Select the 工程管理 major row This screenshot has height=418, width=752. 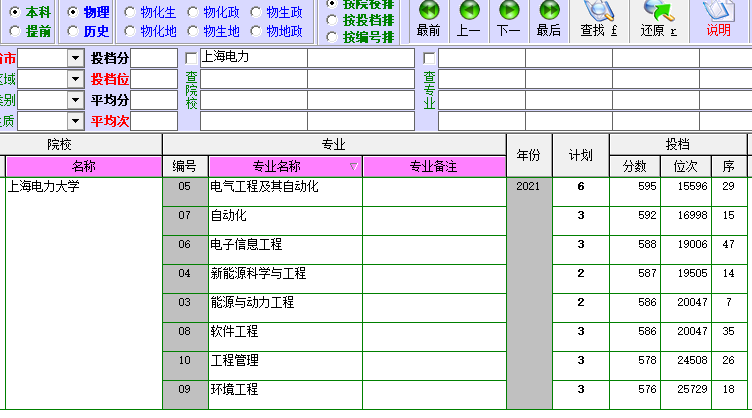pos(285,366)
